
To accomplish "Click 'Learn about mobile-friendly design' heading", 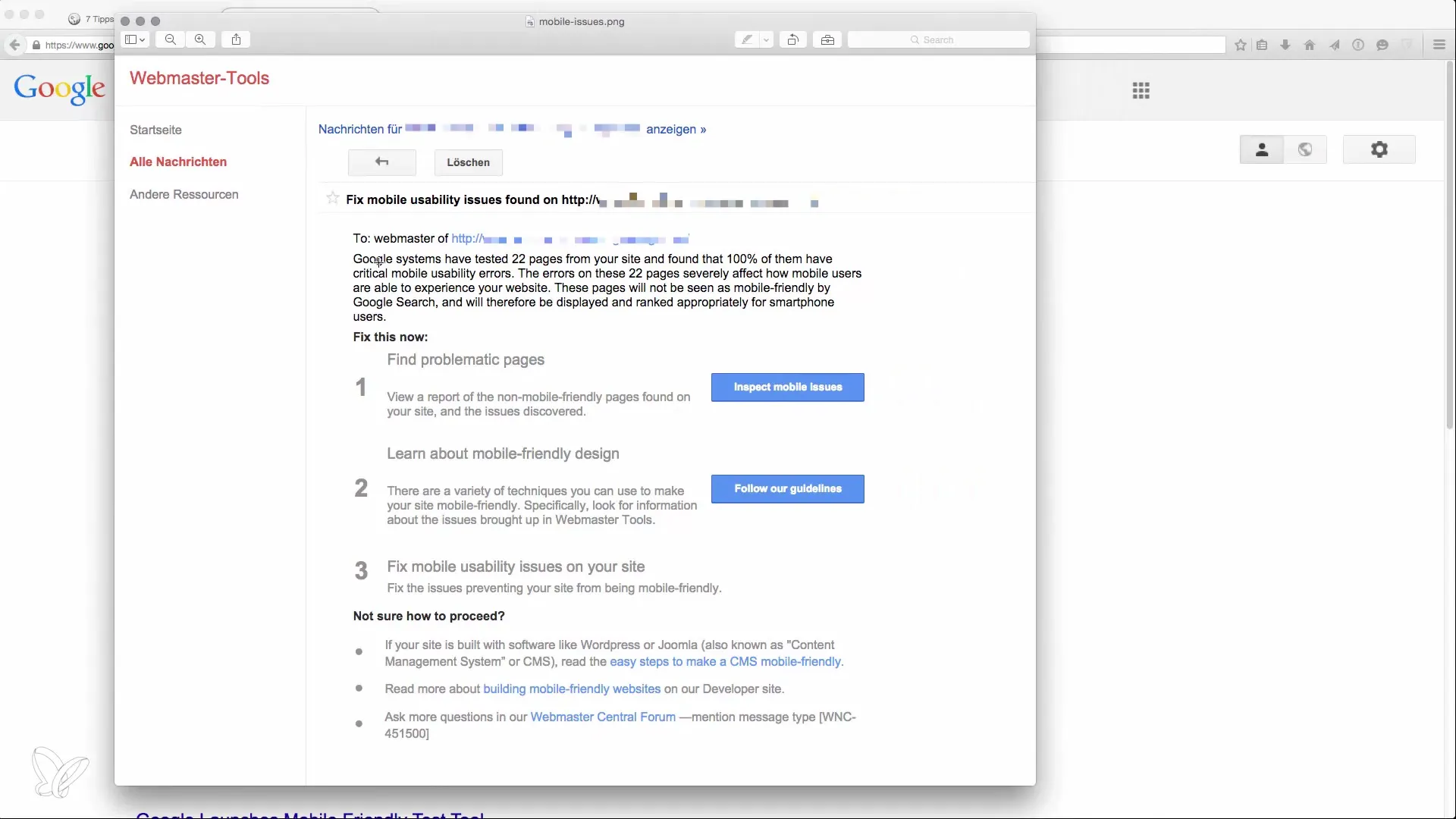I will (x=503, y=453).
